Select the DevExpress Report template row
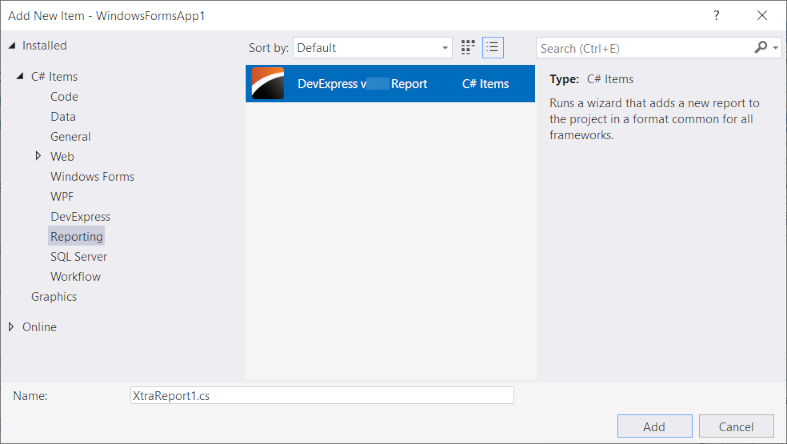The image size is (787, 444). [390, 83]
